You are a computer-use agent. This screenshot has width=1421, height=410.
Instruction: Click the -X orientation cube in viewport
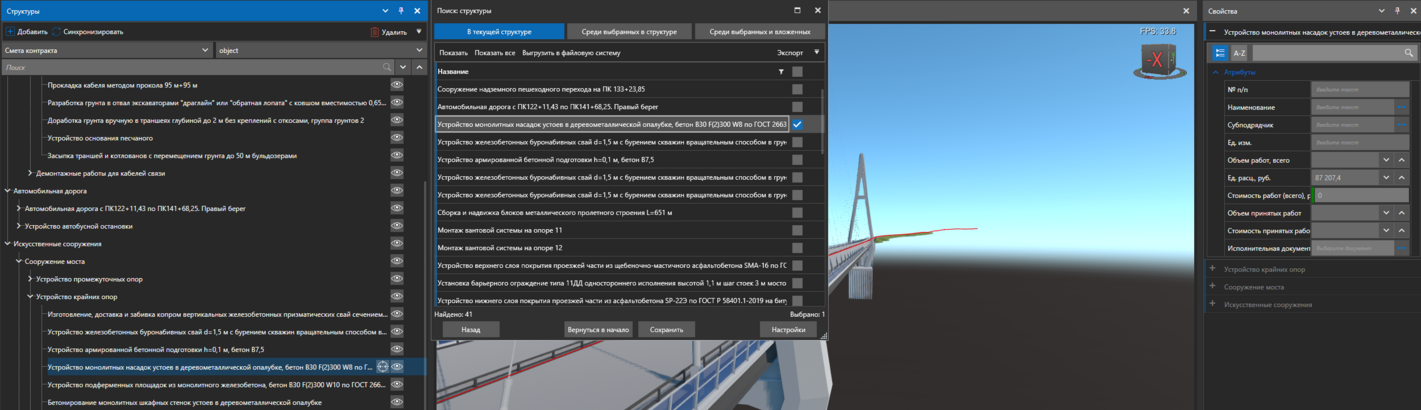[1152, 60]
